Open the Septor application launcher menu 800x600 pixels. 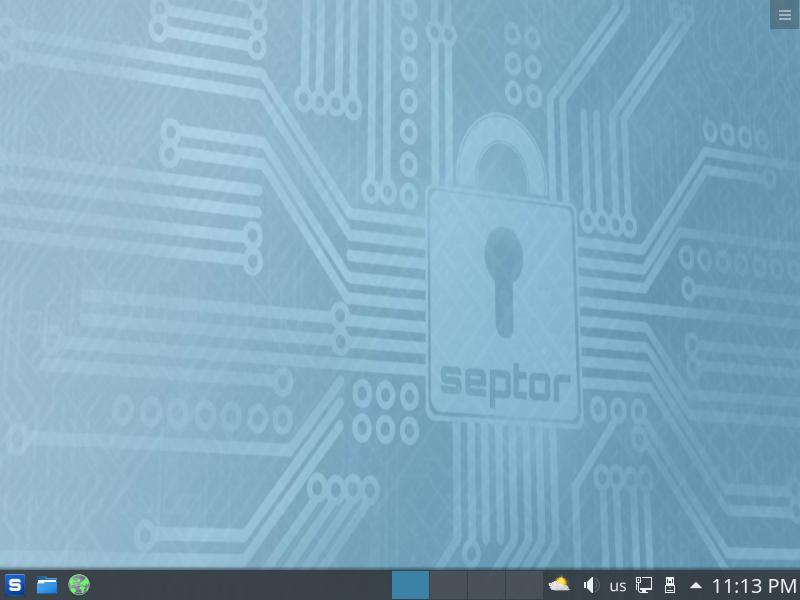click(x=15, y=585)
